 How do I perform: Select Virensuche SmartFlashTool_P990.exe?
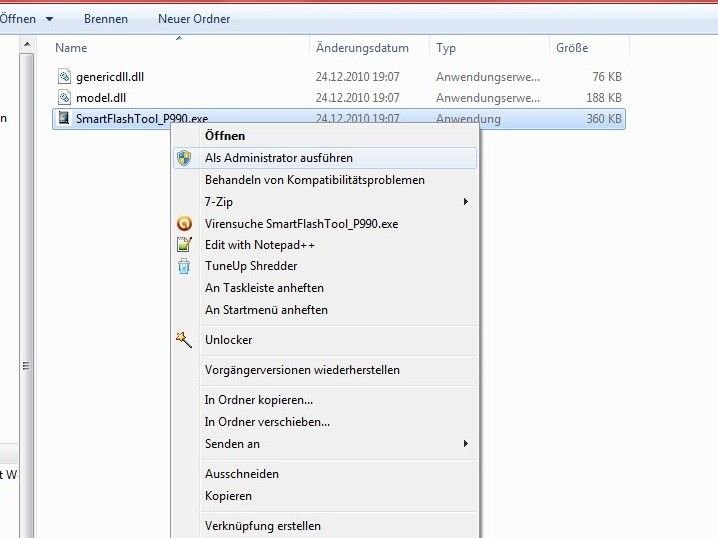pos(325,223)
